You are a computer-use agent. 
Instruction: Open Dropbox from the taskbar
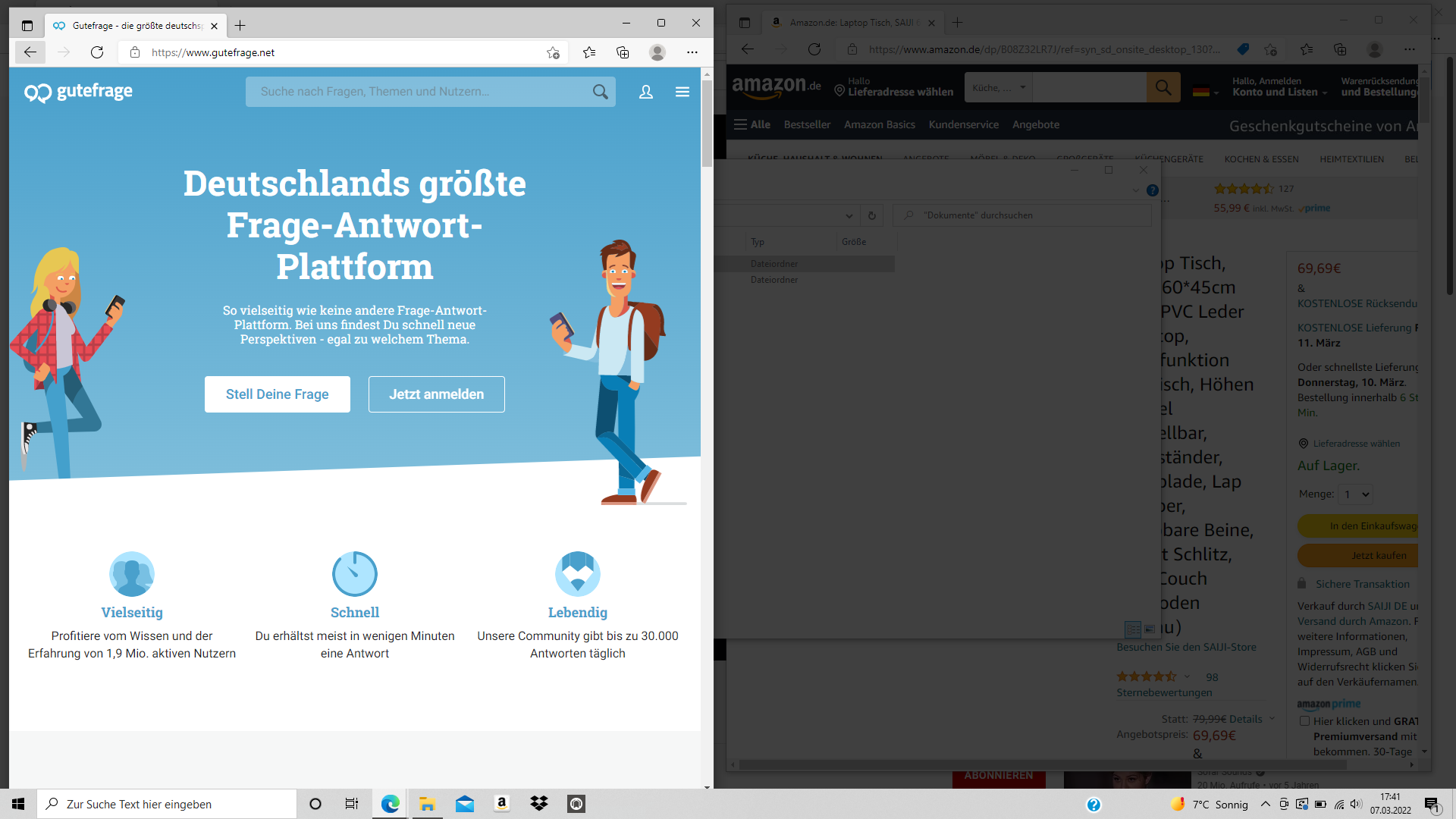539,804
